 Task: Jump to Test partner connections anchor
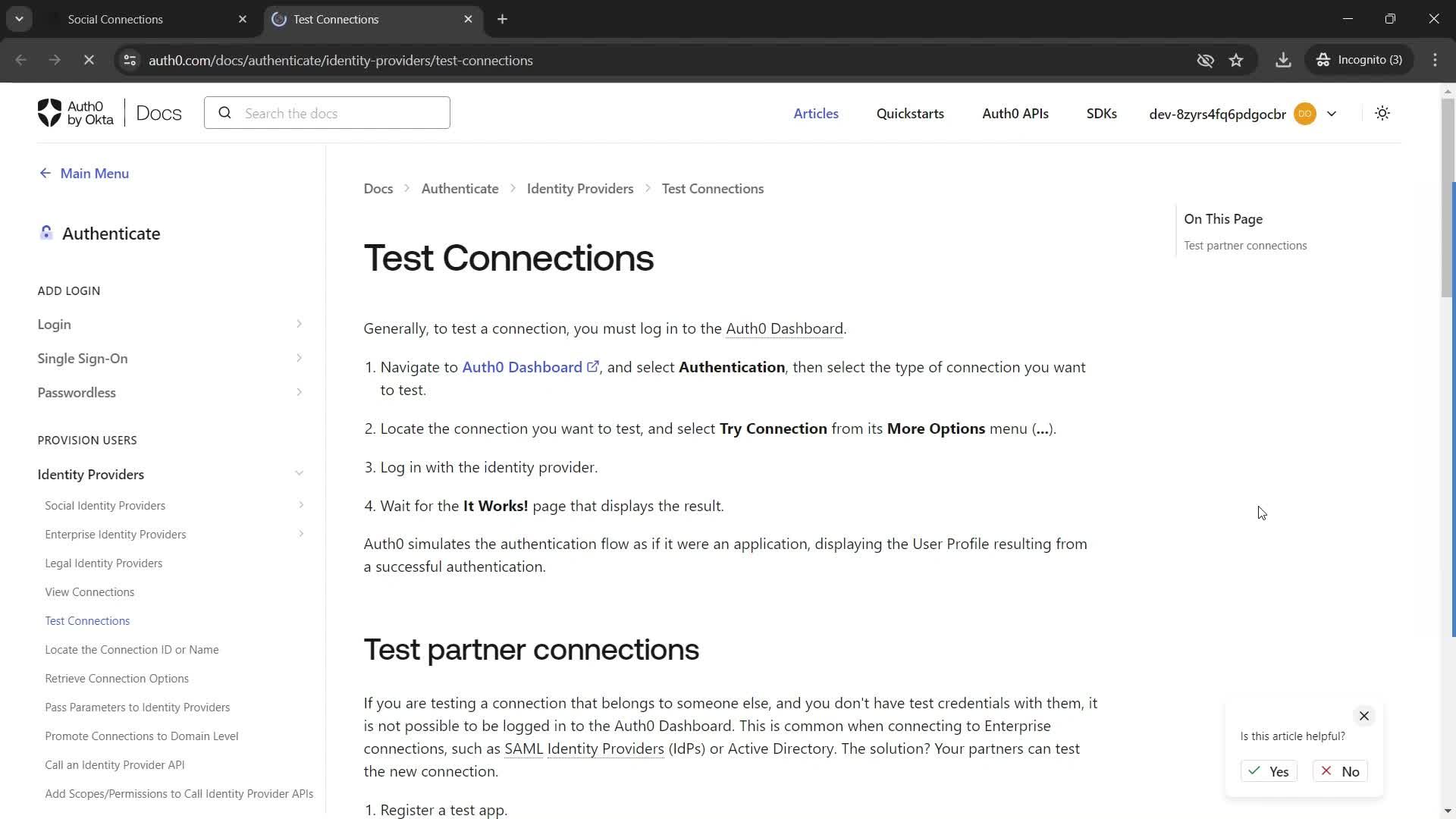pos(1245,246)
